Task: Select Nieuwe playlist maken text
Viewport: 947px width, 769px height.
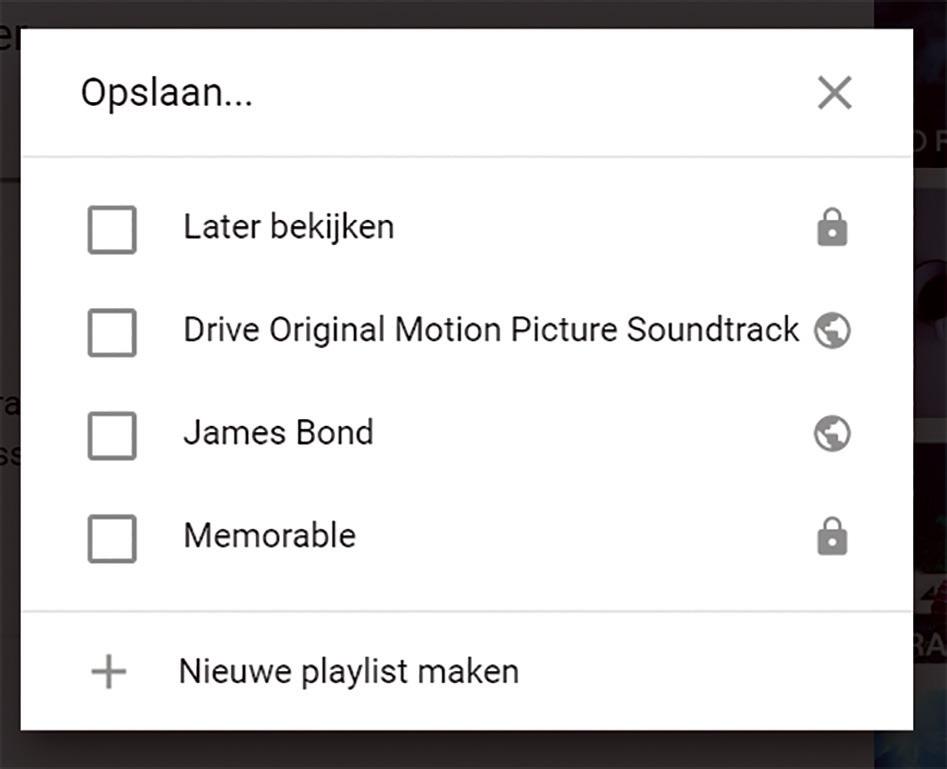Action: click(x=349, y=671)
